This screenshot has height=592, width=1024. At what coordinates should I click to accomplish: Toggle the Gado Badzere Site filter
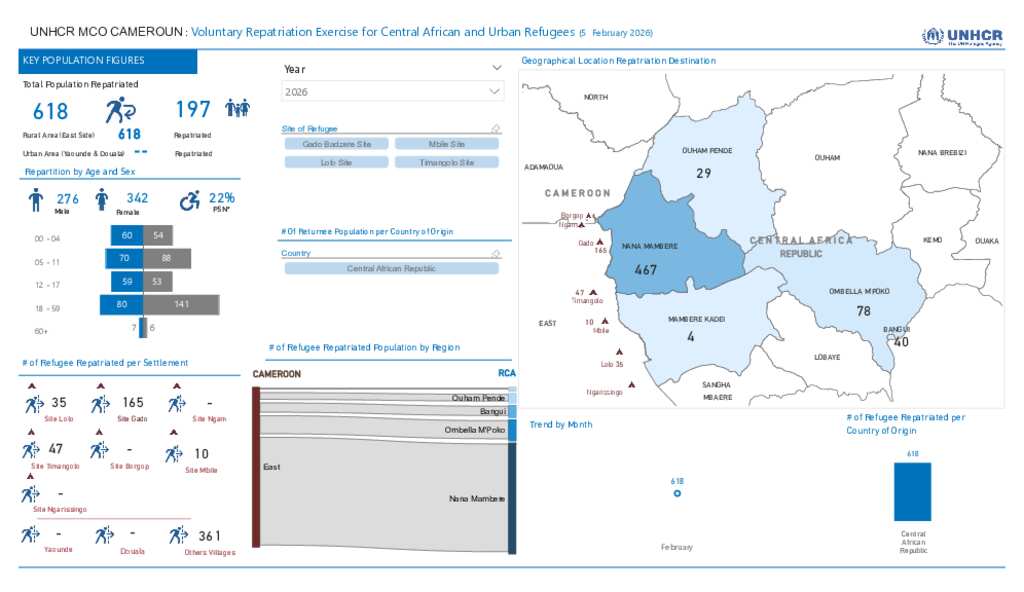point(336,144)
